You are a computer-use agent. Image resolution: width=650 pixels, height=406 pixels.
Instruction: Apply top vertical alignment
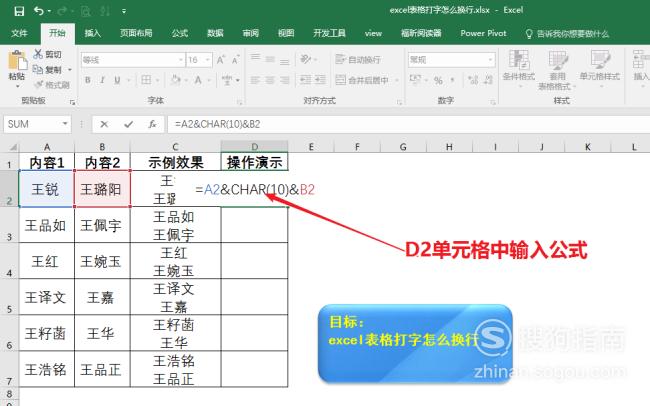(256, 59)
